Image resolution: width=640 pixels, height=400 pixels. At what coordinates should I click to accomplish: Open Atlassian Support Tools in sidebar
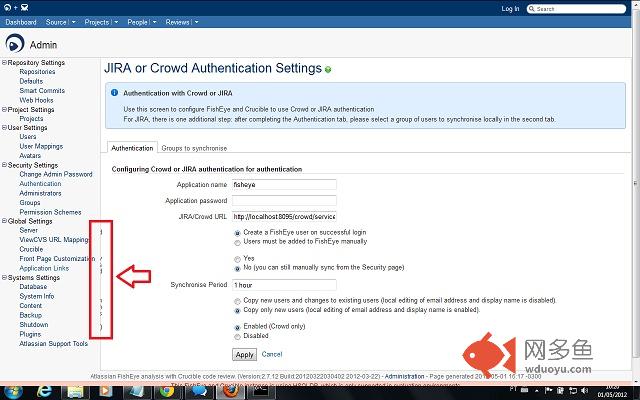(x=53, y=344)
